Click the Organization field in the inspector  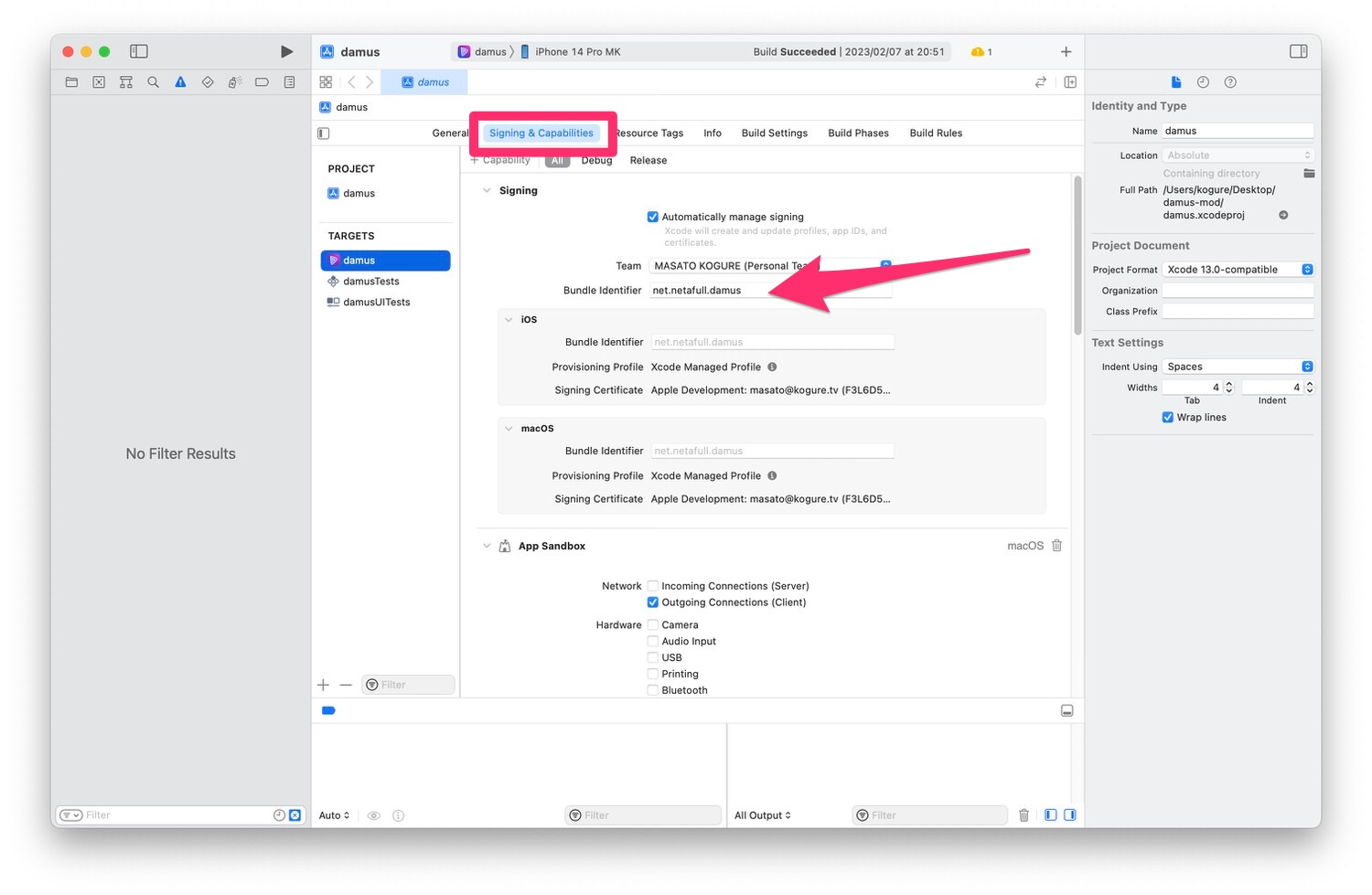pyautogui.click(x=1238, y=291)
